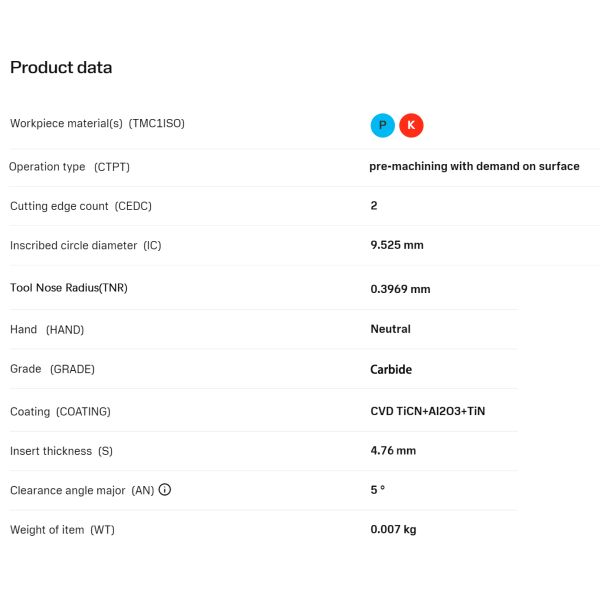The width and height of the screenshot is (600, 600).
Task: Select the Neutral hand value
Action: tap(390, 329)
